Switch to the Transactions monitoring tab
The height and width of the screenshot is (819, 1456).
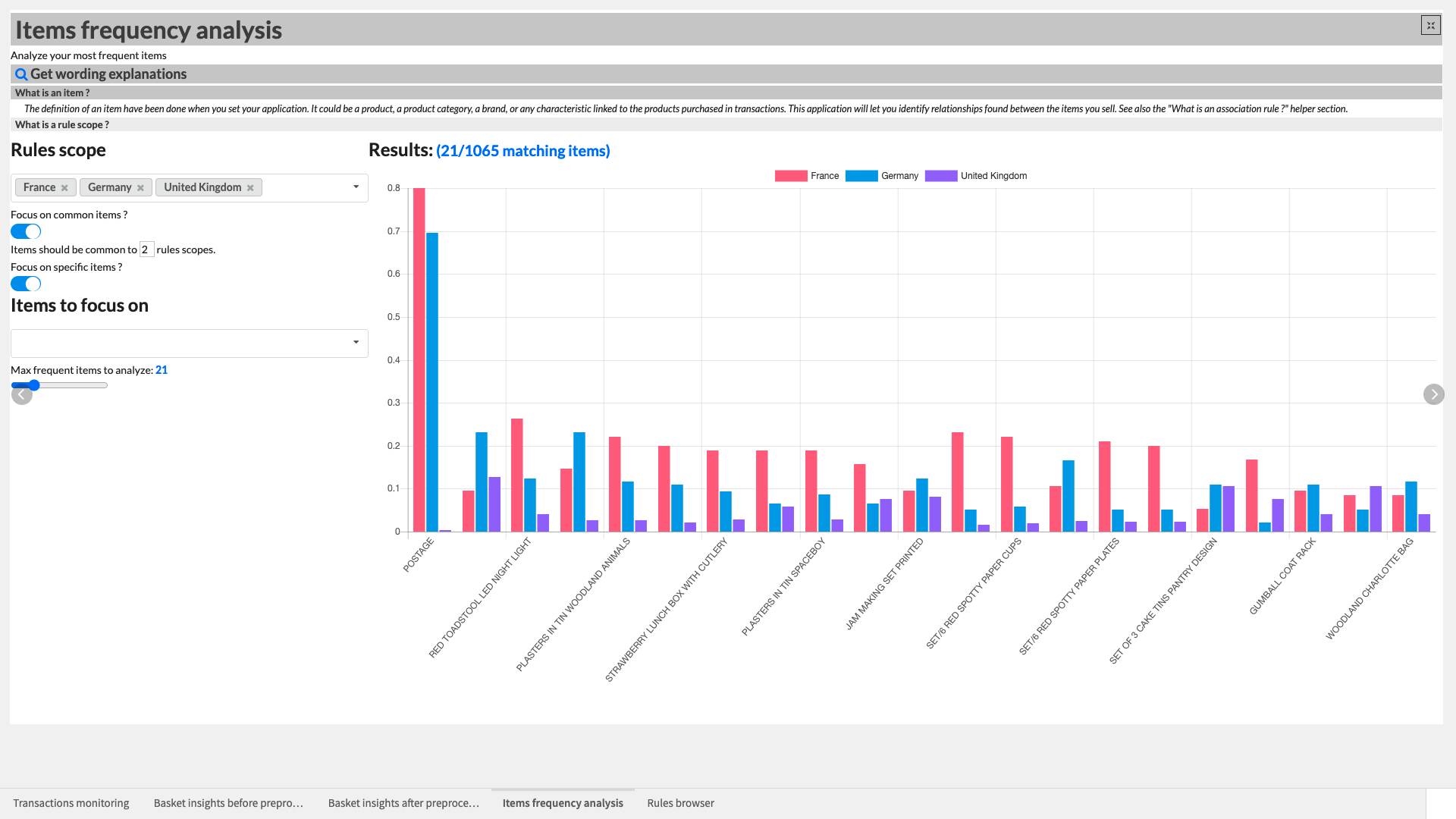71,803
